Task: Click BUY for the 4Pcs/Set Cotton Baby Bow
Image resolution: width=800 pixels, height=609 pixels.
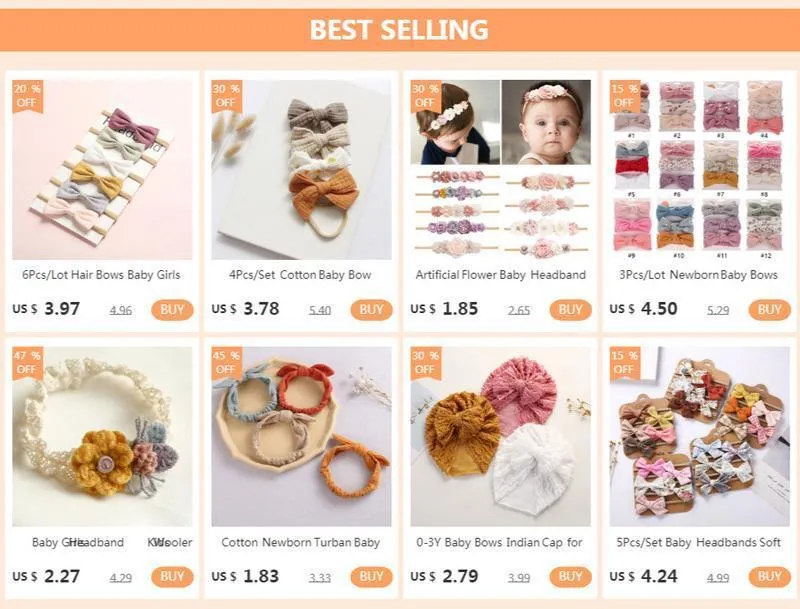Action: pos(371,310)
